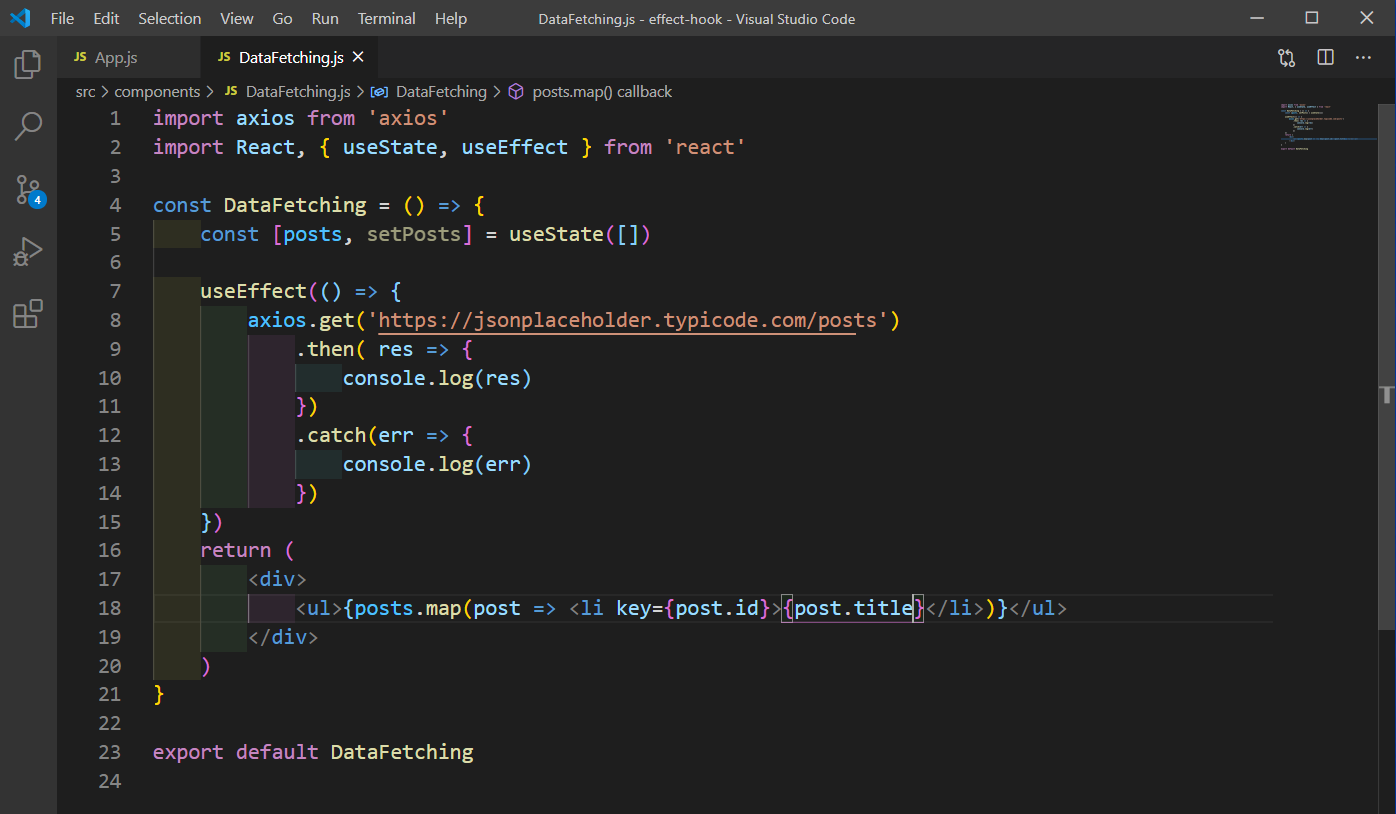Viewport: 1396px width, 814px height.
Task: Click 'posts.map' on line 18
Action: pyautogui.click(x=408, y=608)
